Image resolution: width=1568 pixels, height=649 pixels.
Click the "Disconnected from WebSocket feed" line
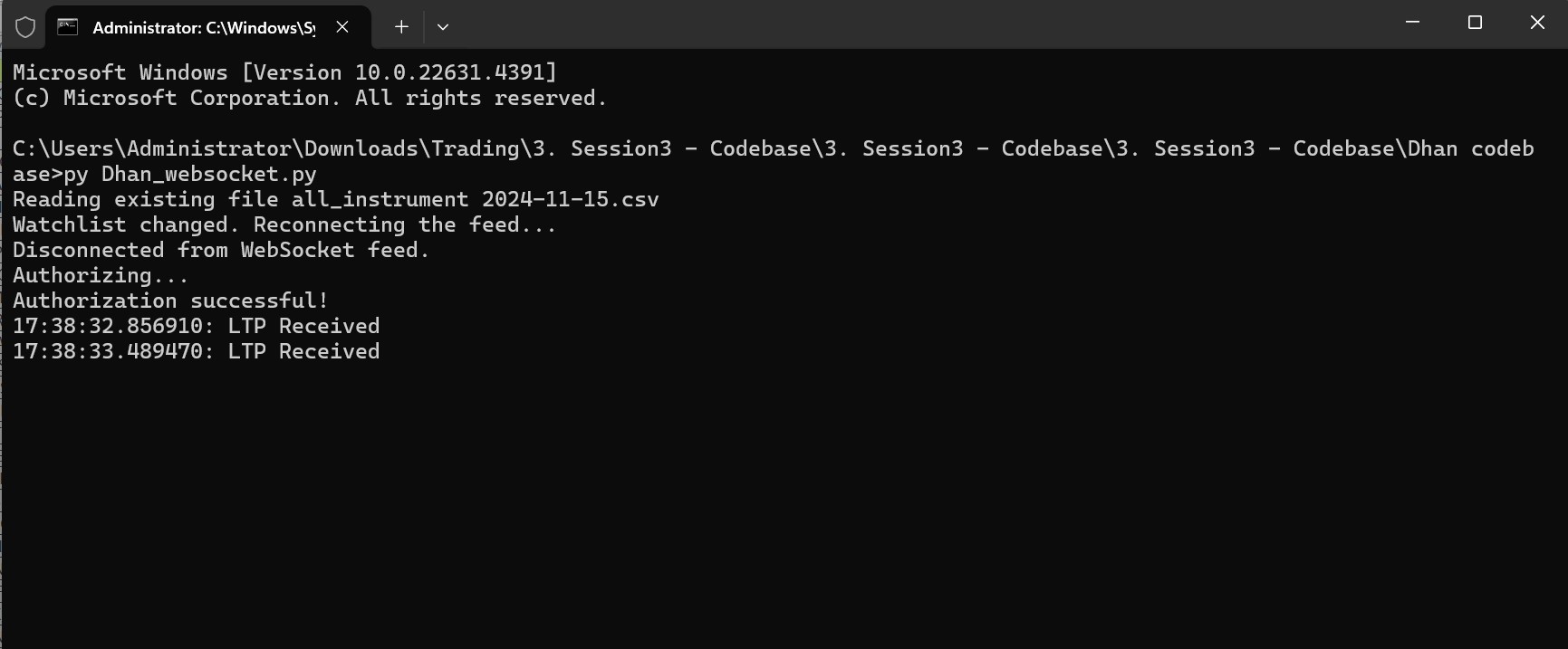point(221,250)
